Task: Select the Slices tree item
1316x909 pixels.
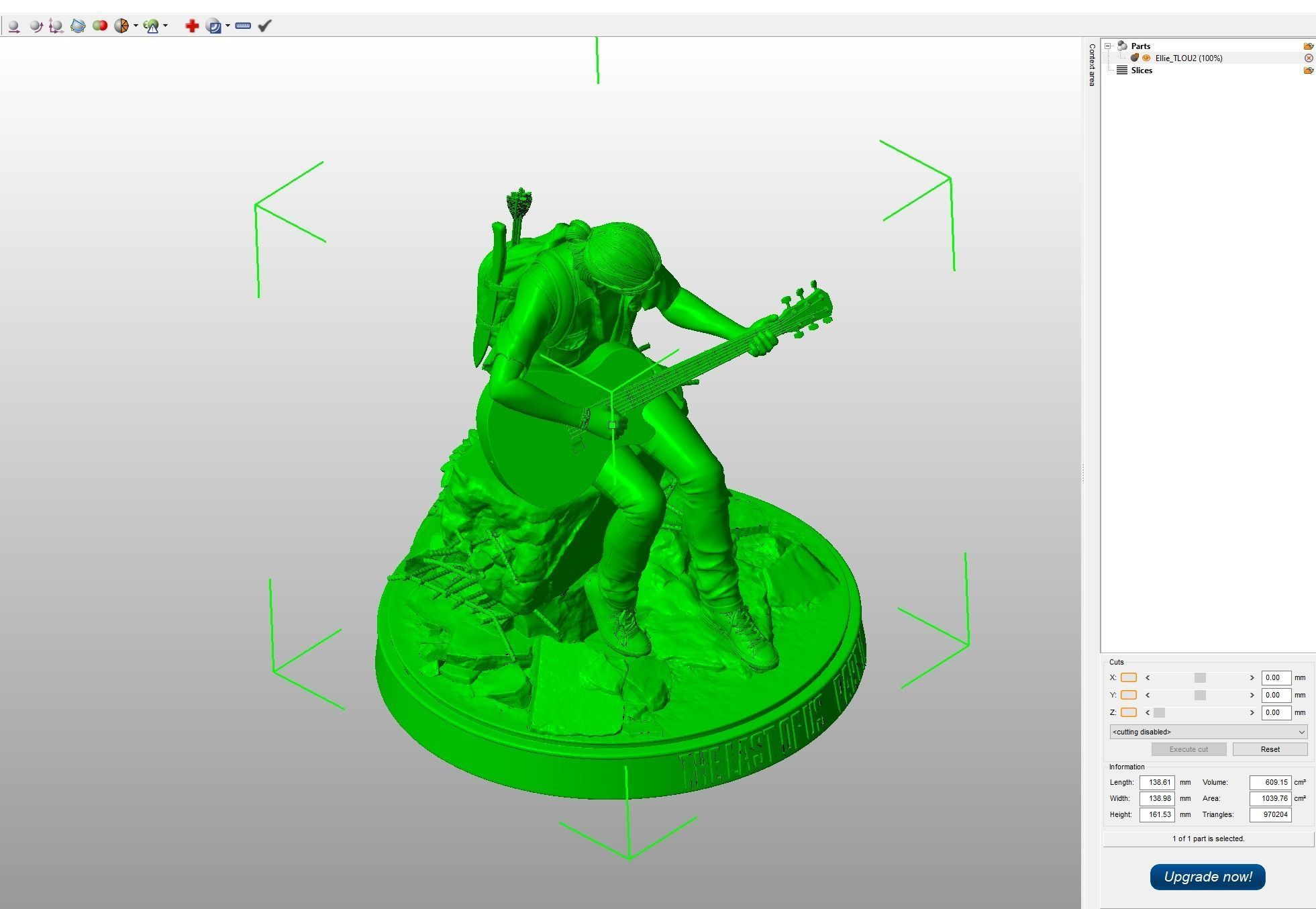Action: [x=1141, y=70]
